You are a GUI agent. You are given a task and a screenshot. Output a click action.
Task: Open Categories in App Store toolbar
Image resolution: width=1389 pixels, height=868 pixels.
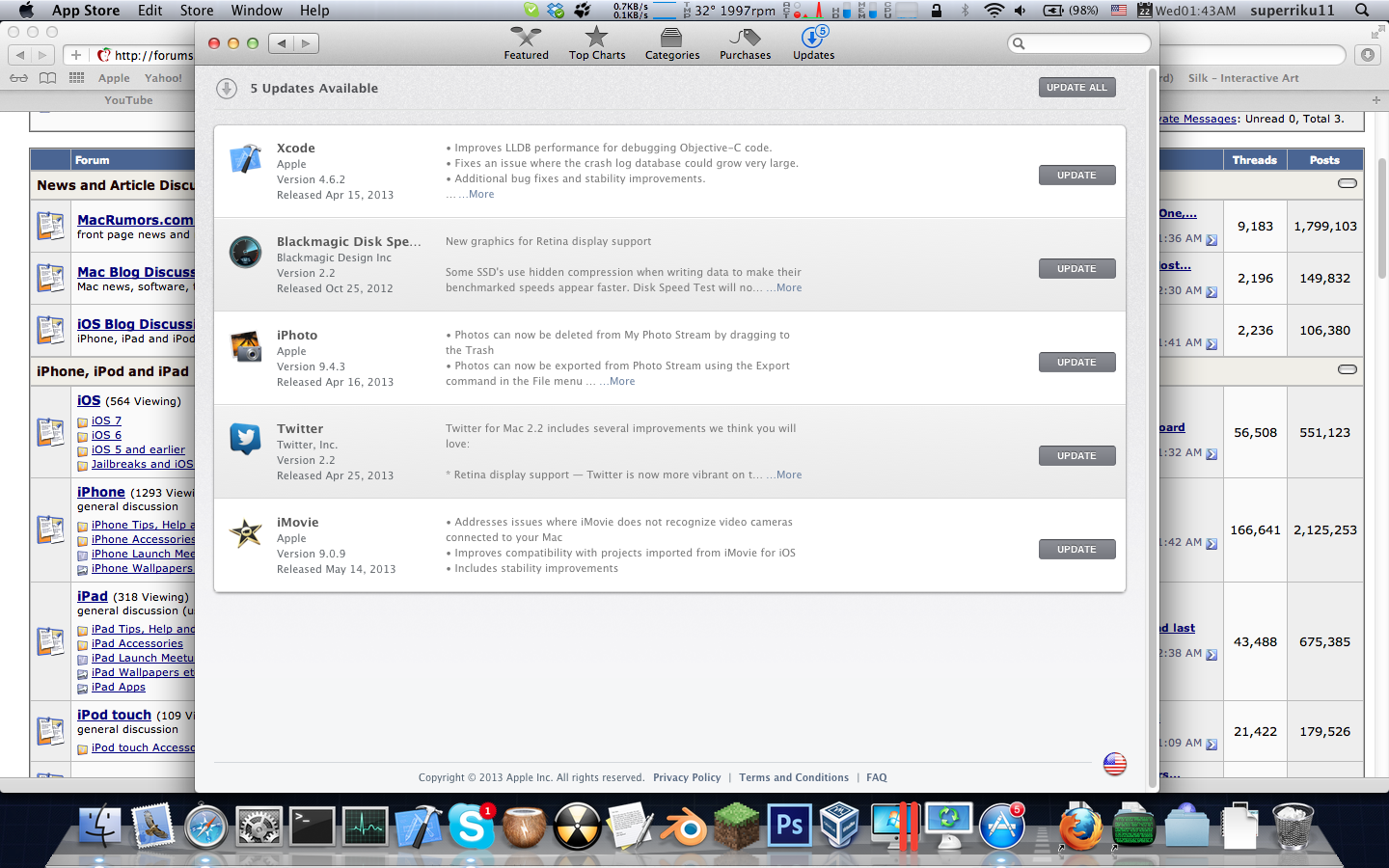(672, 43)
